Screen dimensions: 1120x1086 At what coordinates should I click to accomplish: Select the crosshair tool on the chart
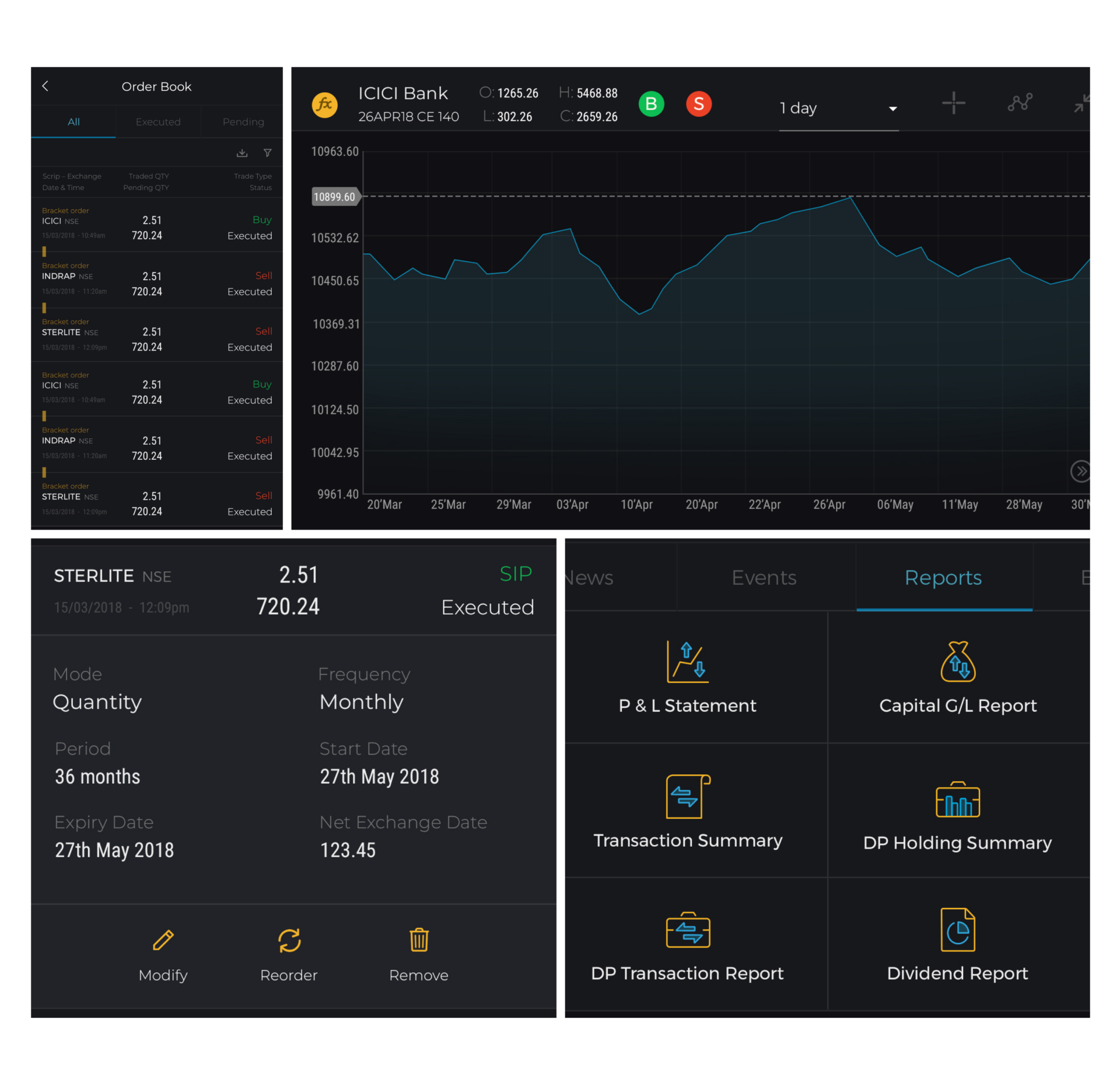pyautogui.click(x=953, y=103)
